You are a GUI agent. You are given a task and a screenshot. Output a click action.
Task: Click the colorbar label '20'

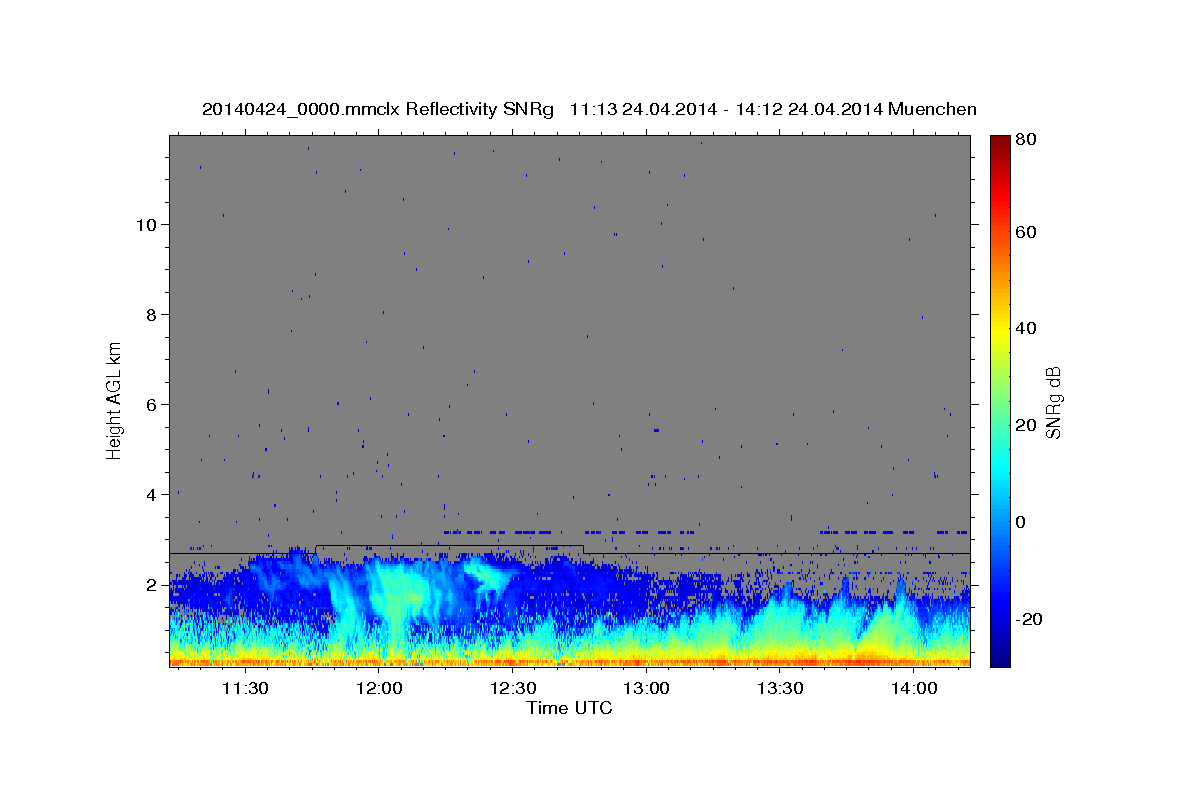click(x=1025, y=425)
